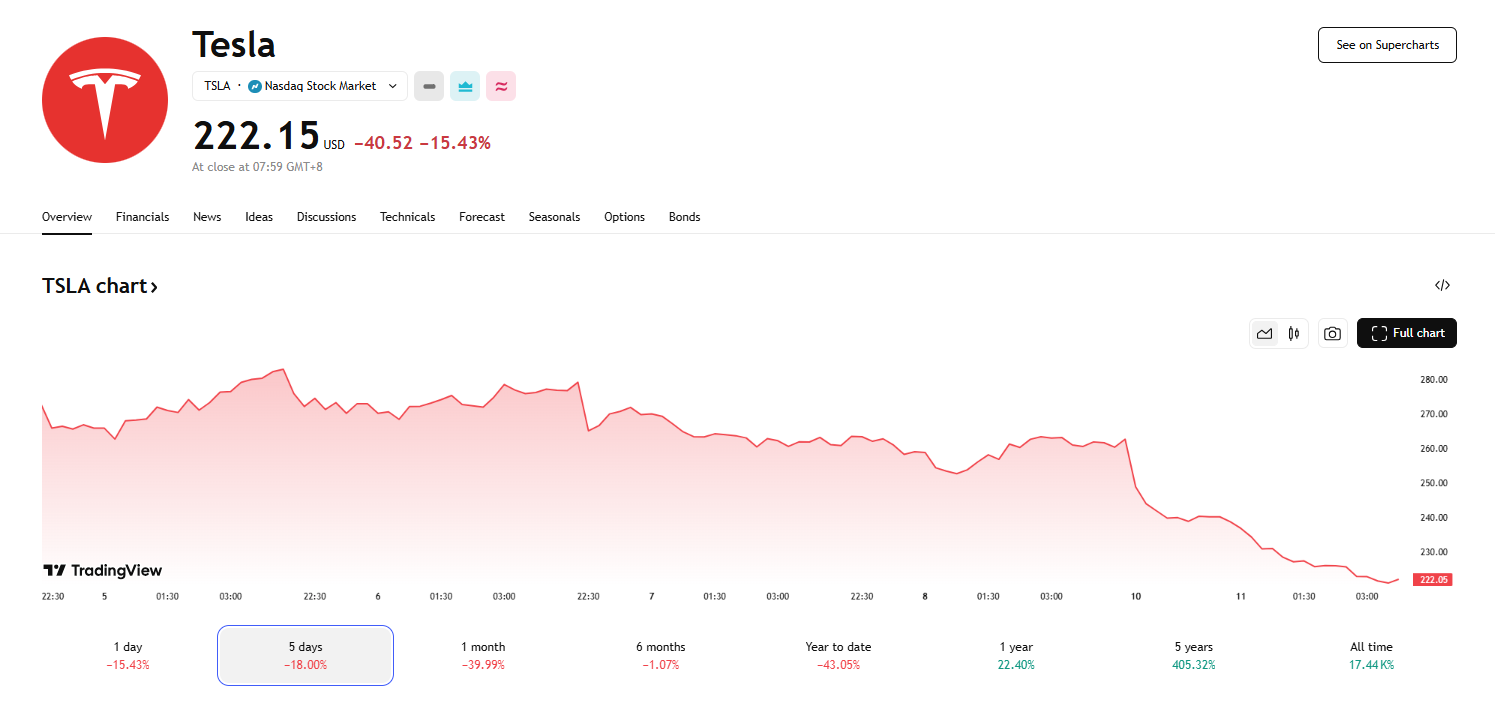
Task: Click the red Tesla logo
Action: click(106, 99)
